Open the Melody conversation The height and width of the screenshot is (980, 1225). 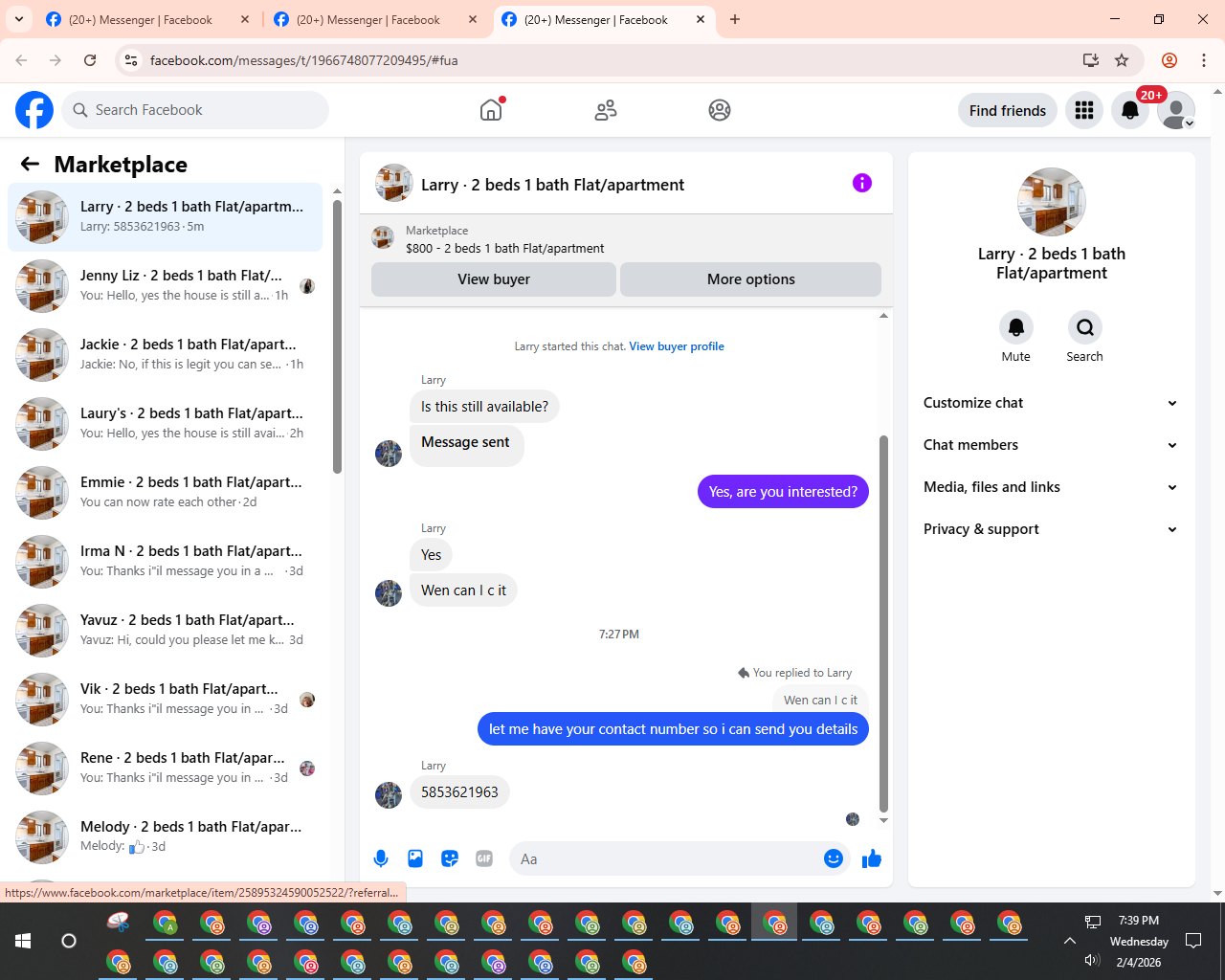coord(165,837)
